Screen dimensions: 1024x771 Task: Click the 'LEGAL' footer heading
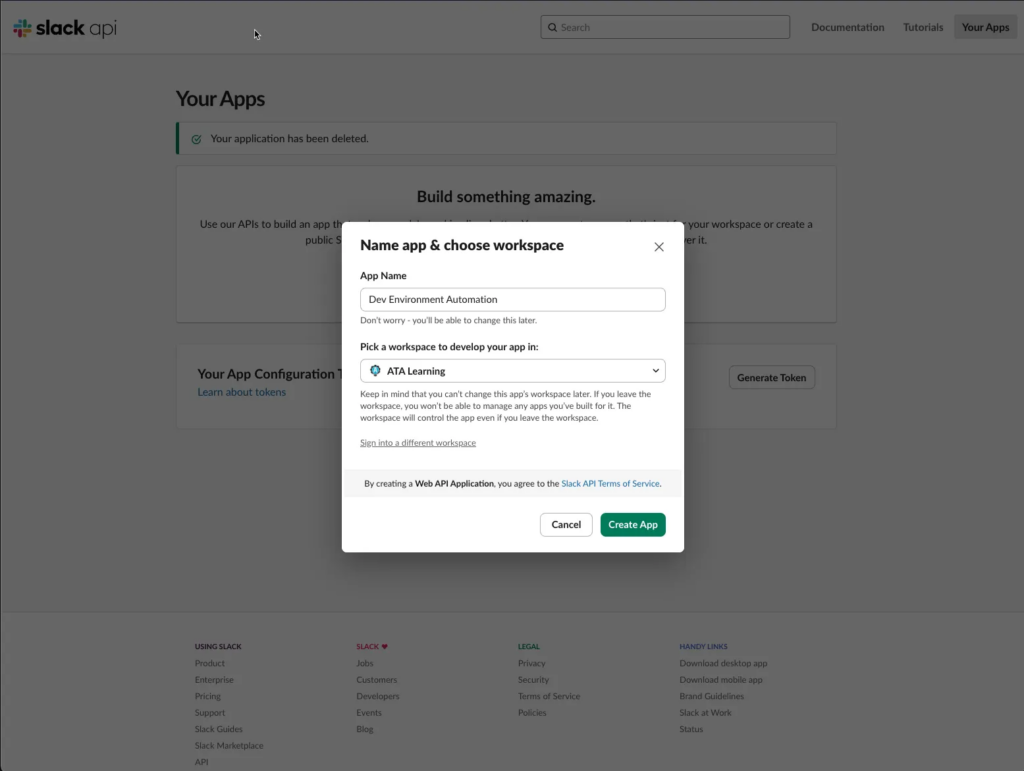pos(529,646)
